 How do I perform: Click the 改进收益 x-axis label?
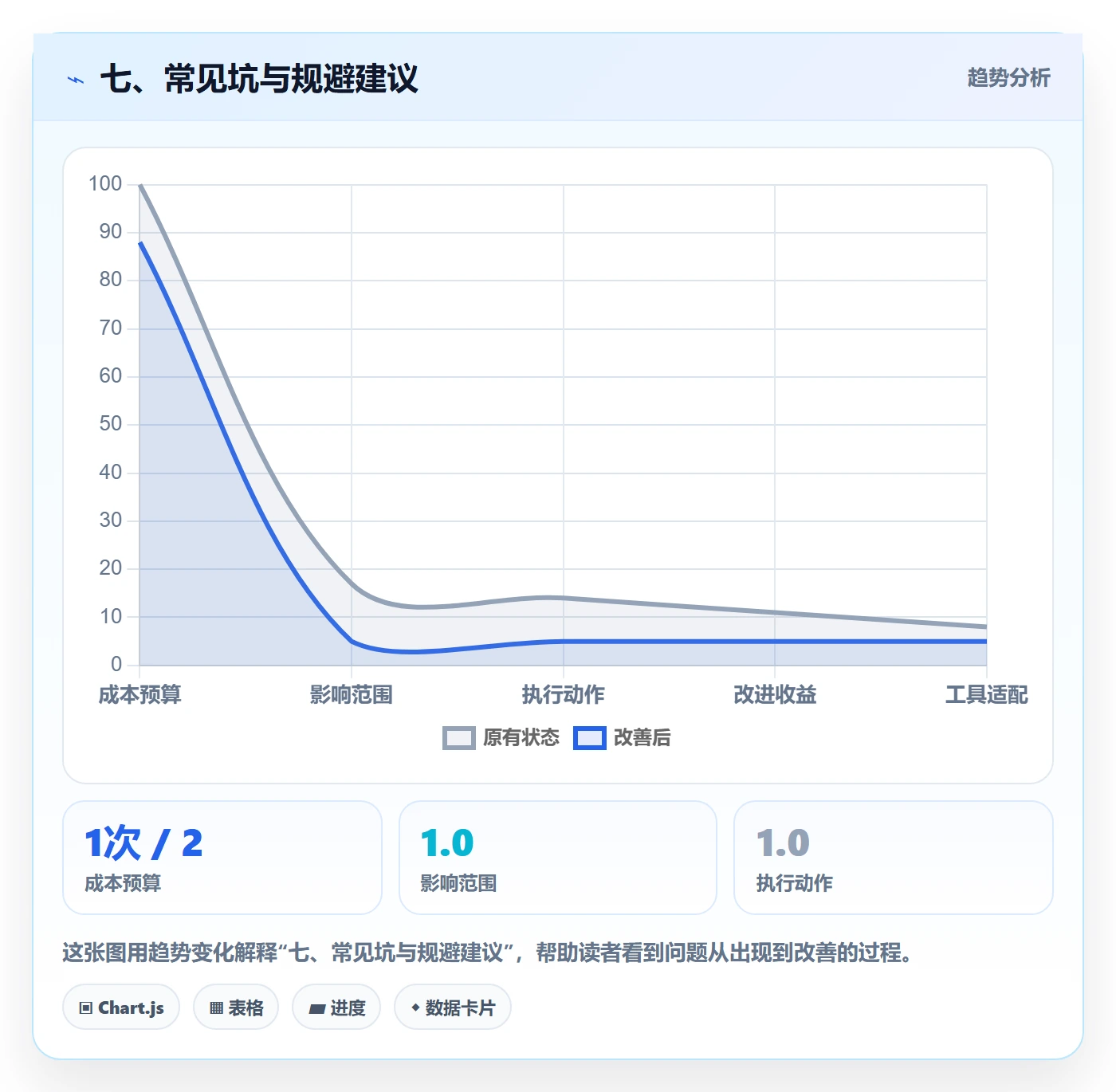point(775,695)
